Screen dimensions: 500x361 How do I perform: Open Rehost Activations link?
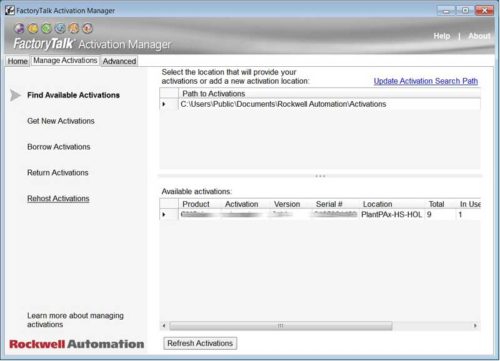pyautogui.click(x=58, y=198)
